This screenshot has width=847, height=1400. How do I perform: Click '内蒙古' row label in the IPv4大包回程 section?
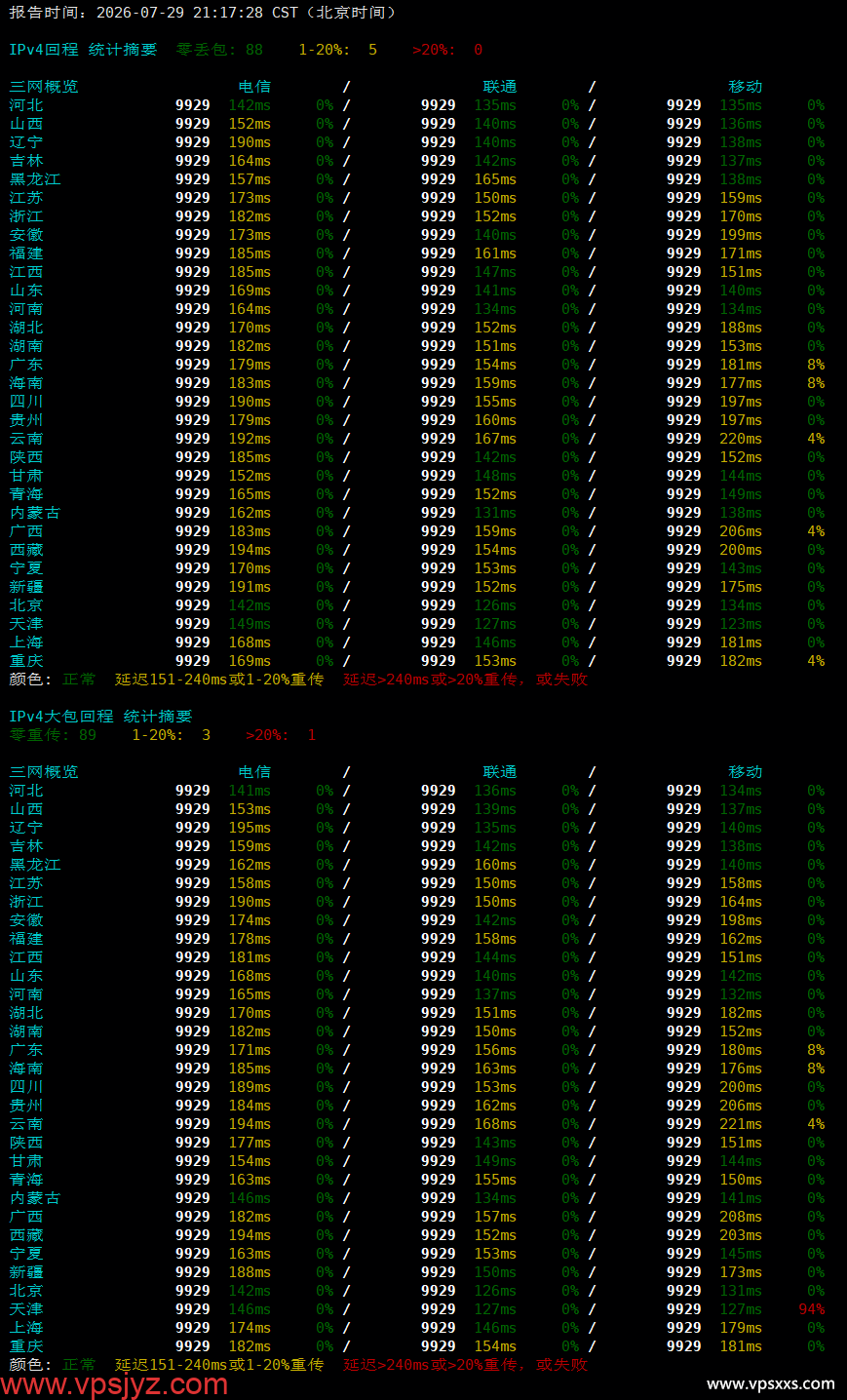click(35, 1198)
